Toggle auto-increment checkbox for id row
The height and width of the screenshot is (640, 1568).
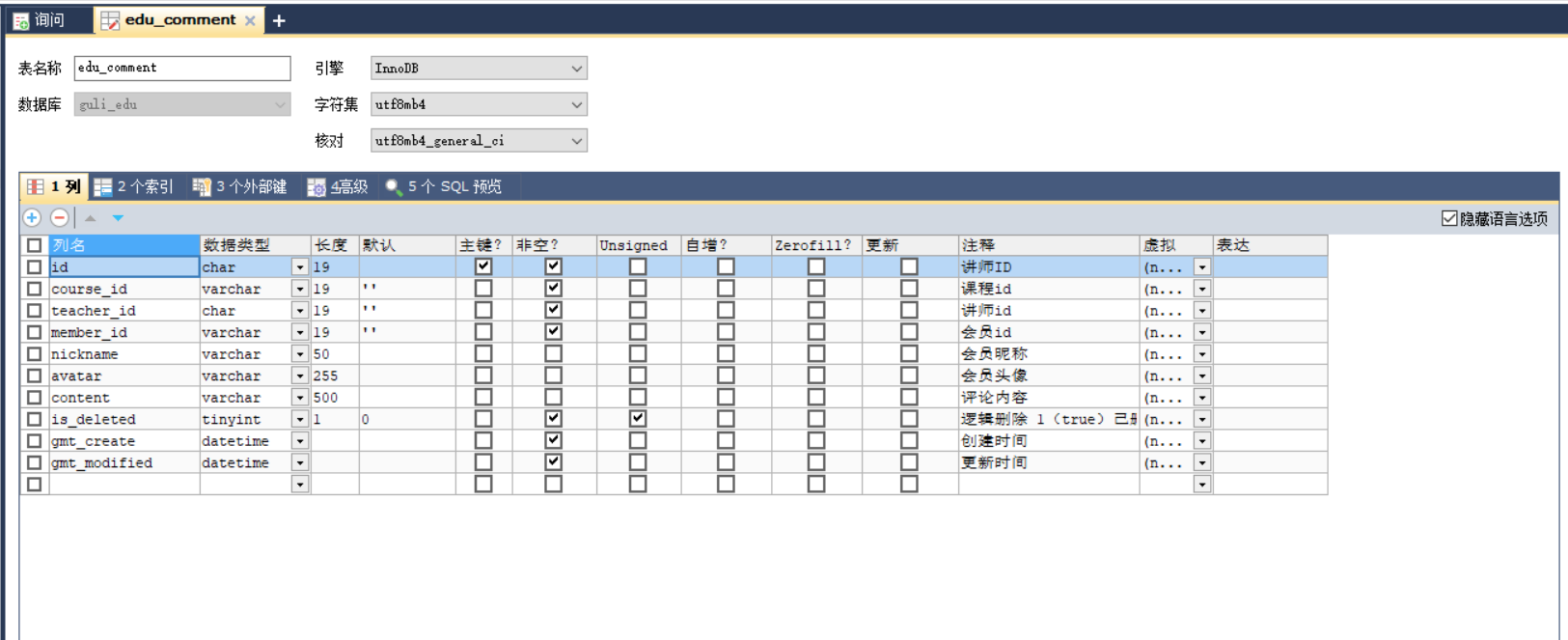point(726,266)
